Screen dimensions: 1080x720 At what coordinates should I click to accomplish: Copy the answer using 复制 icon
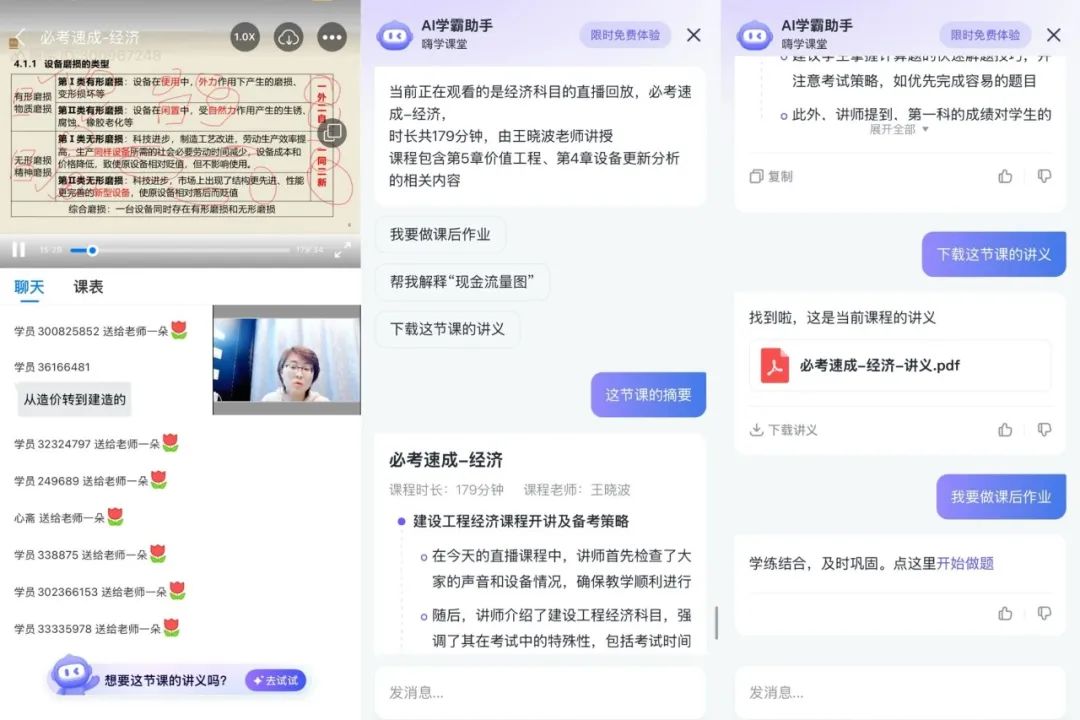coord(771,176)
